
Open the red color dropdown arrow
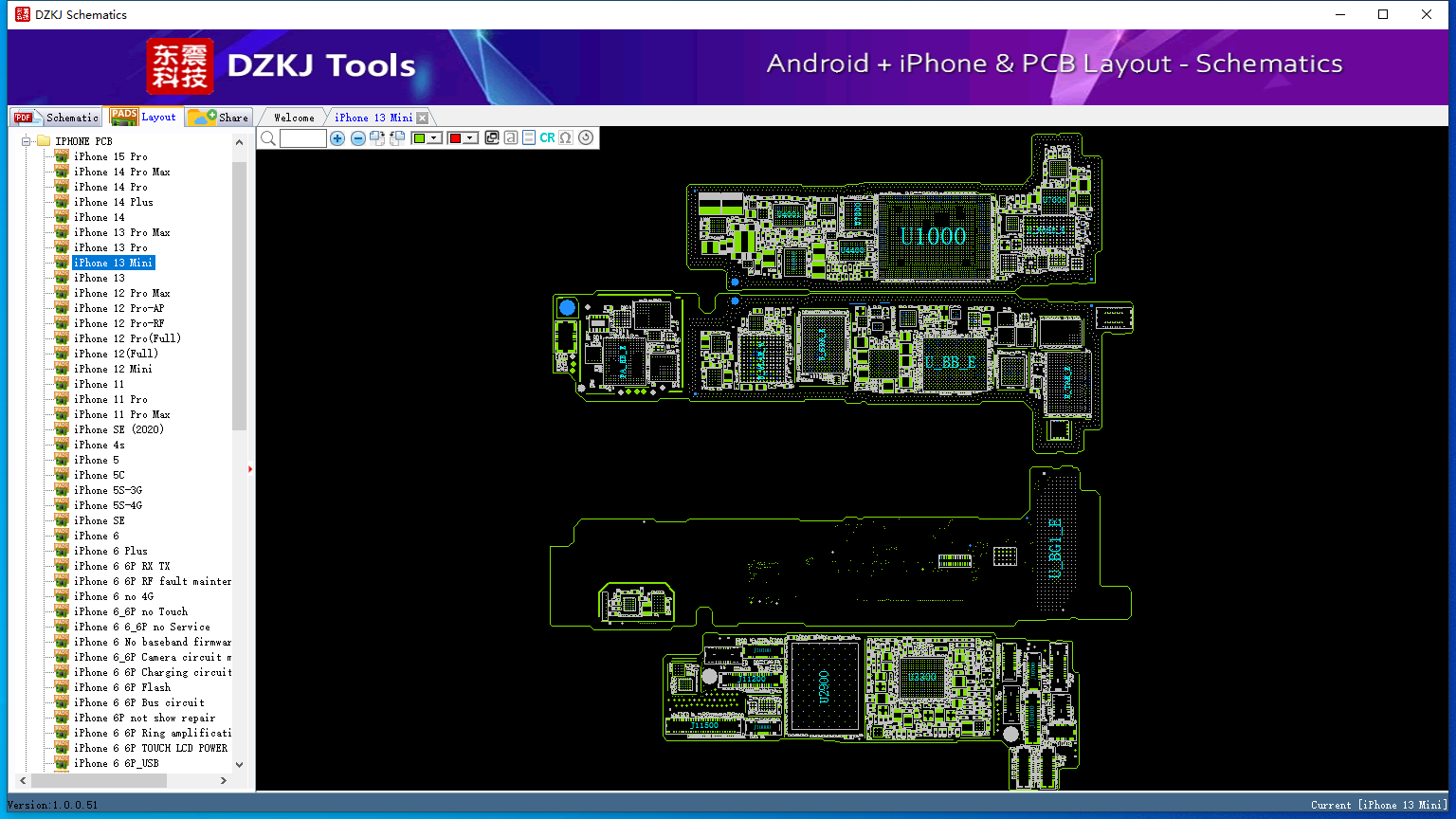coord(470,138)
